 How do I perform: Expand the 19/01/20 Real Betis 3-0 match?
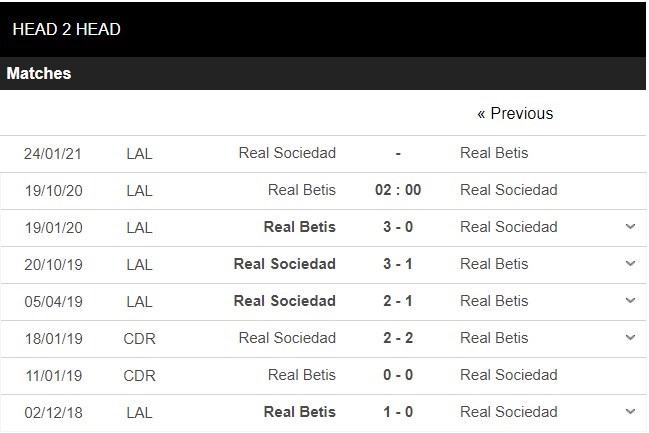(x=630, y=227)
